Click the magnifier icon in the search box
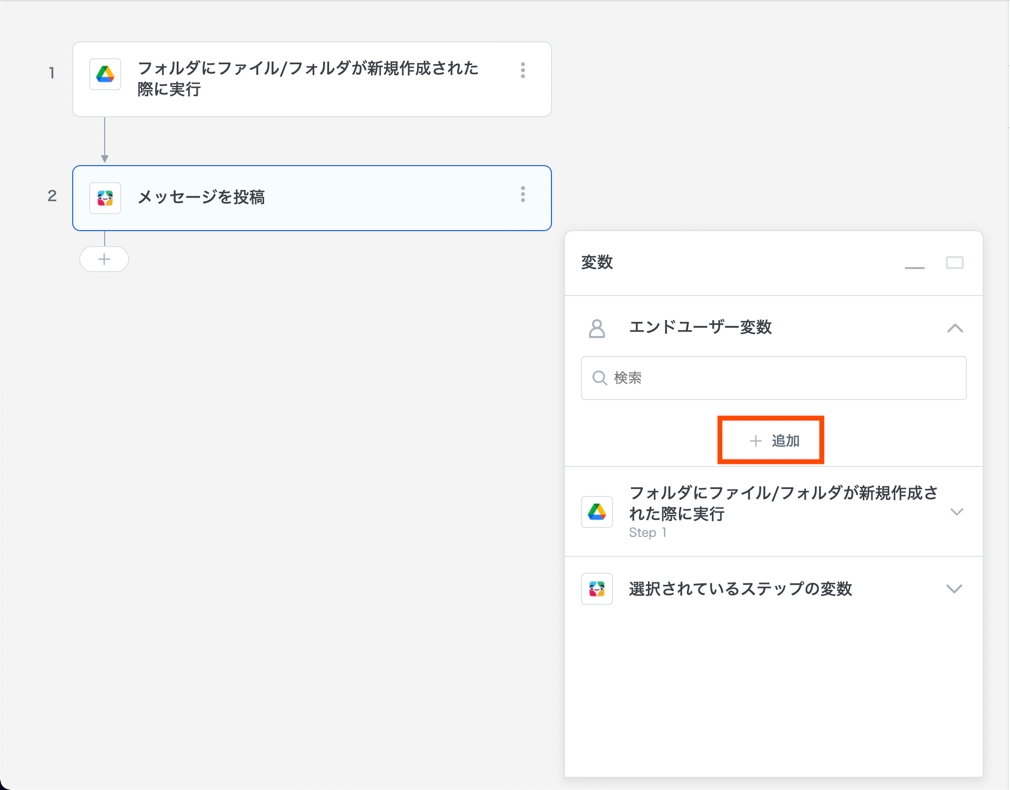The width and height of the screenshot is (1010, 790). tap(600, 378)
